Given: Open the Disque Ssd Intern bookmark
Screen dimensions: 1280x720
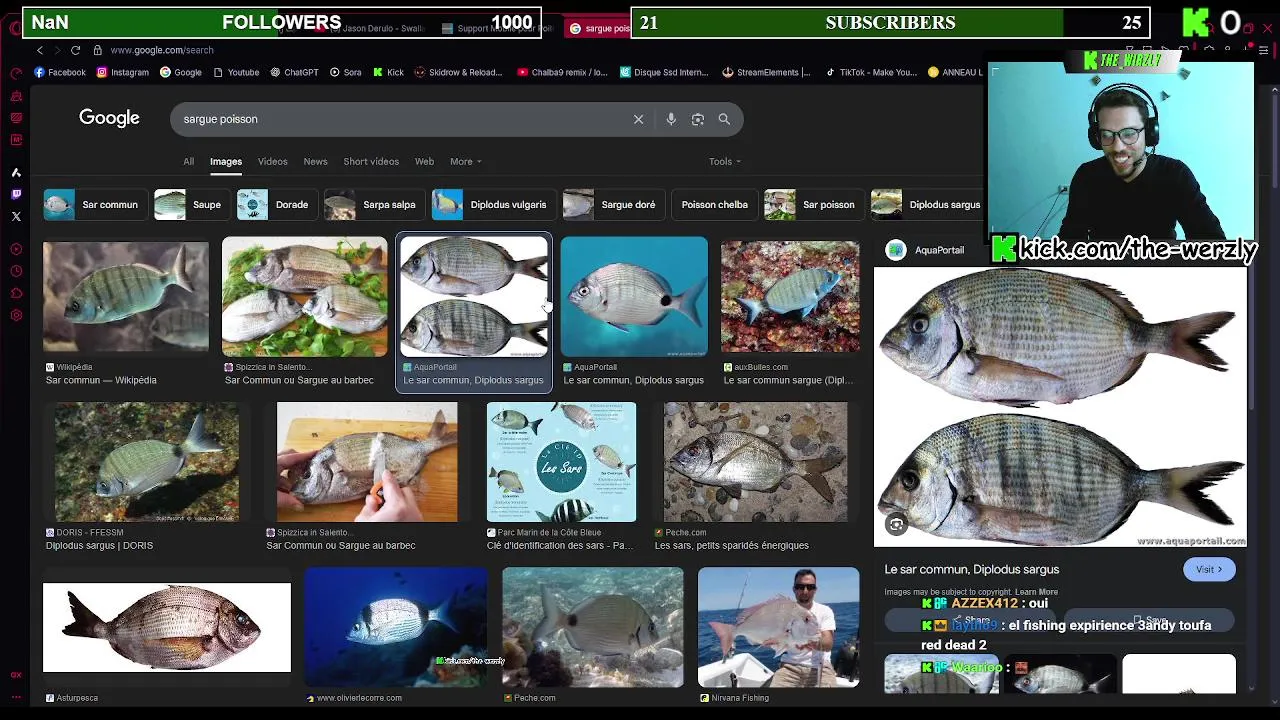Looking at the screenshot, I should (664, 72).
